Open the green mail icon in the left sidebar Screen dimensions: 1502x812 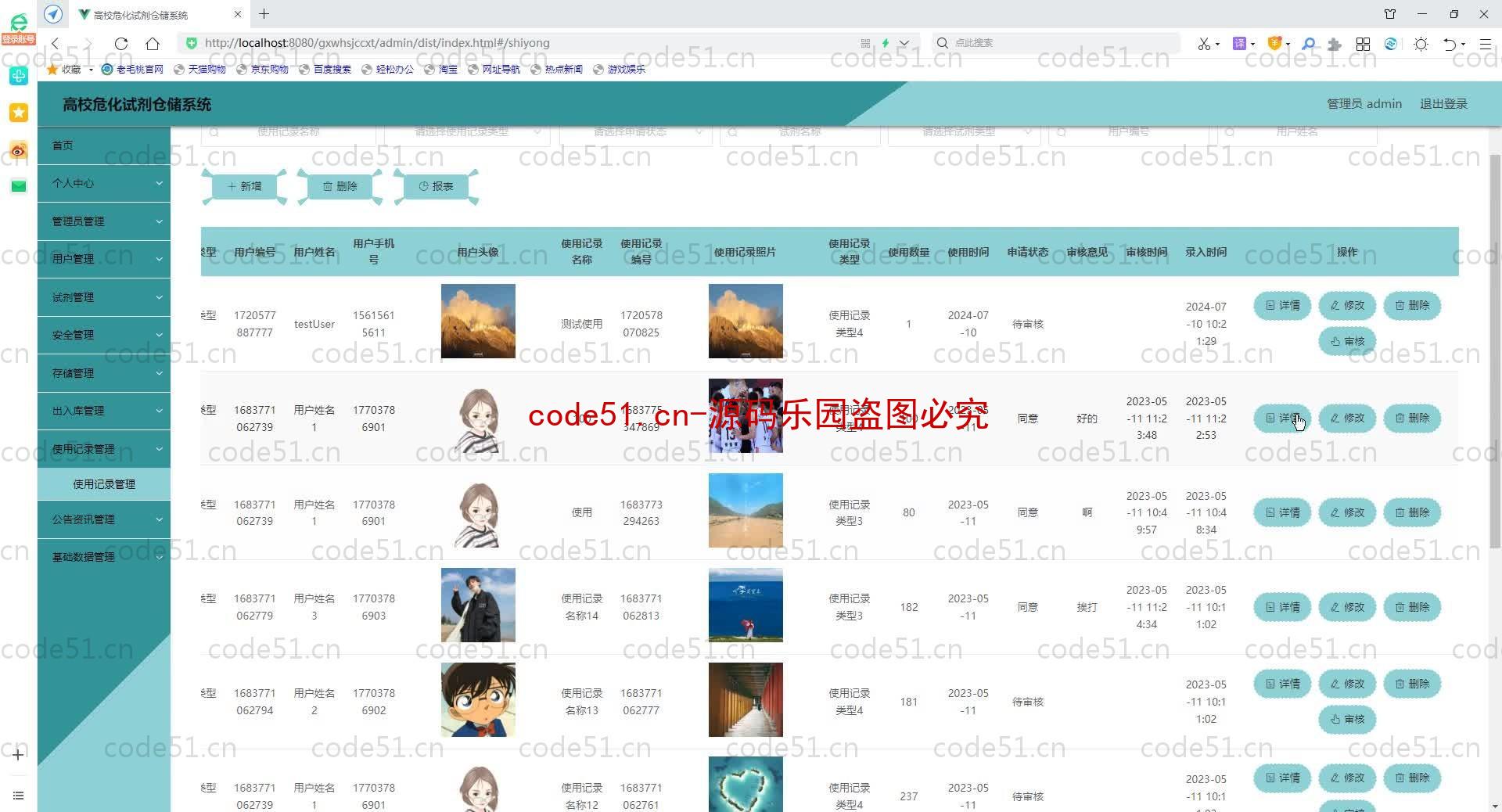click(19, 186)
